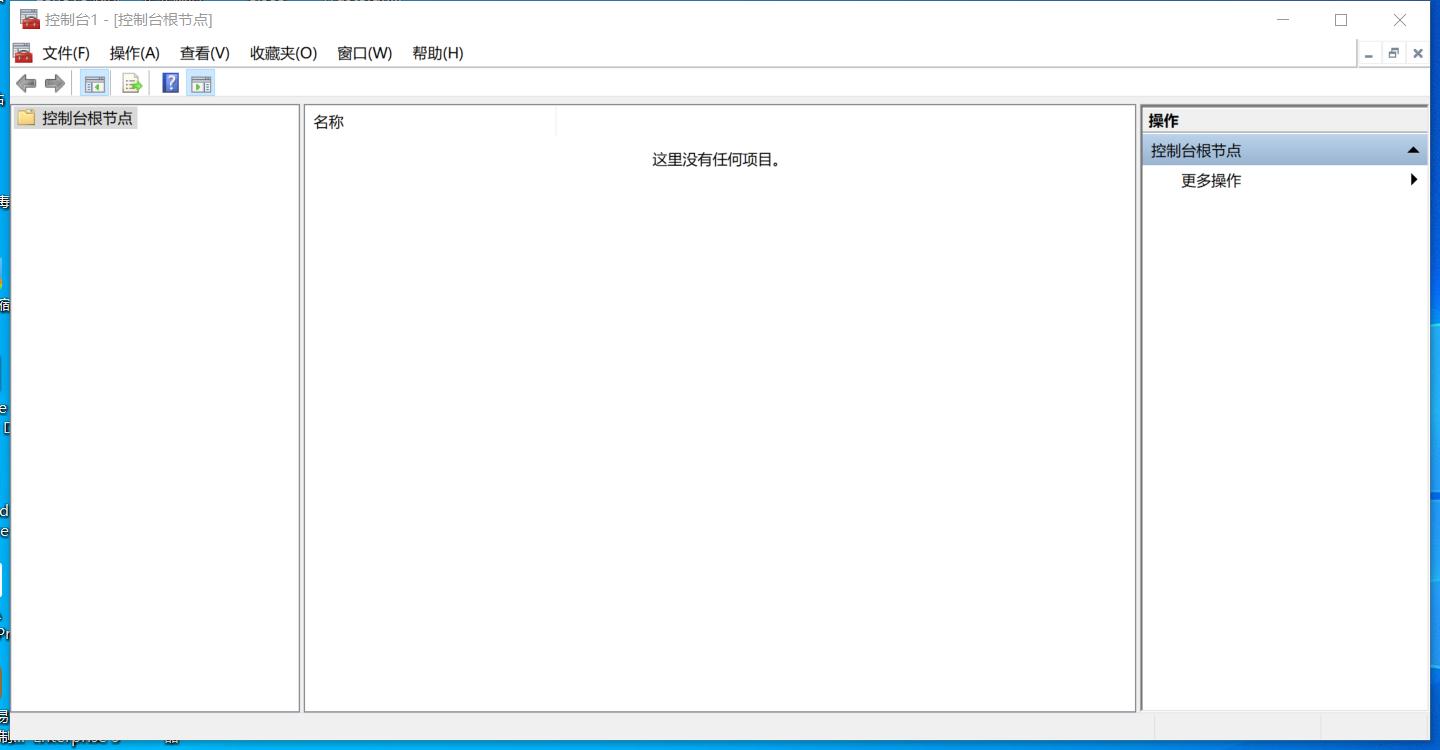1440x750 pixels.
Task: Open the 操作(A) menu
Action: [x=134, y=53]
